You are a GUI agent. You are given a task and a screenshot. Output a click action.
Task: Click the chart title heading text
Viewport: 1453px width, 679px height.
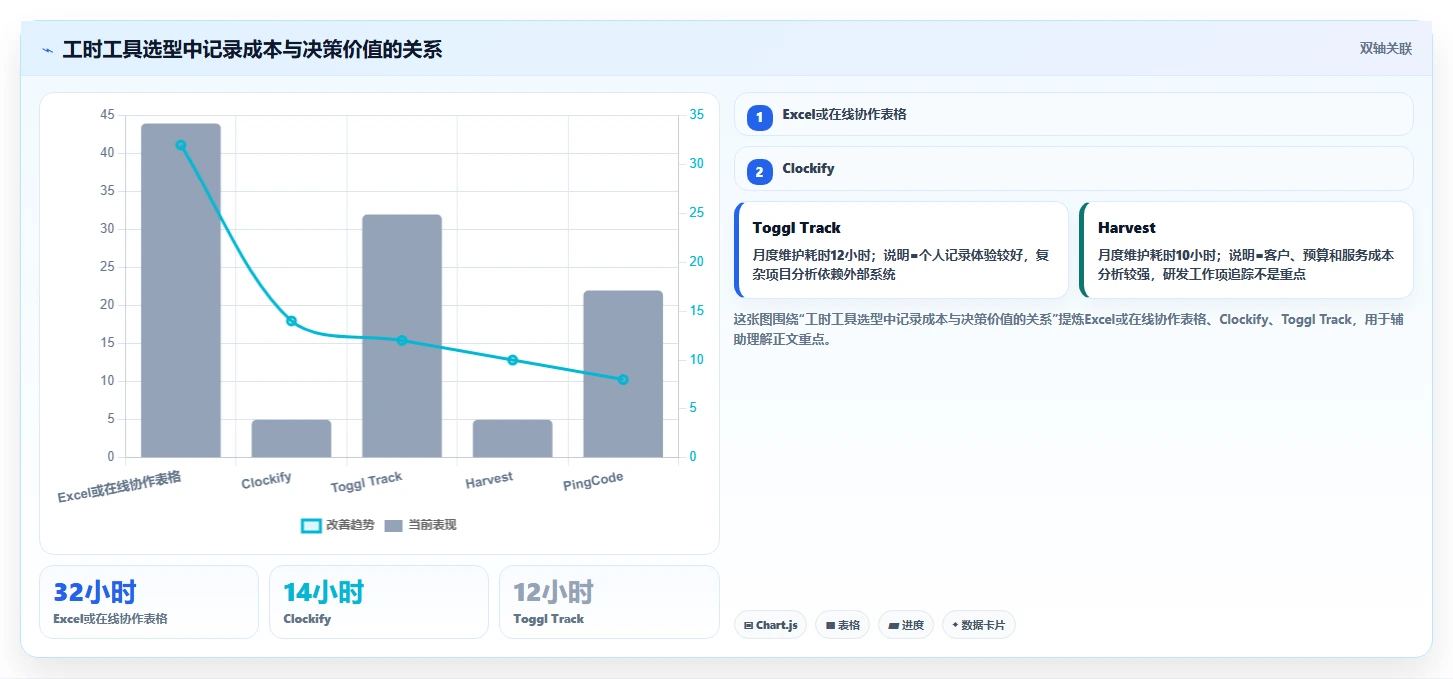[x=252, y=50]
